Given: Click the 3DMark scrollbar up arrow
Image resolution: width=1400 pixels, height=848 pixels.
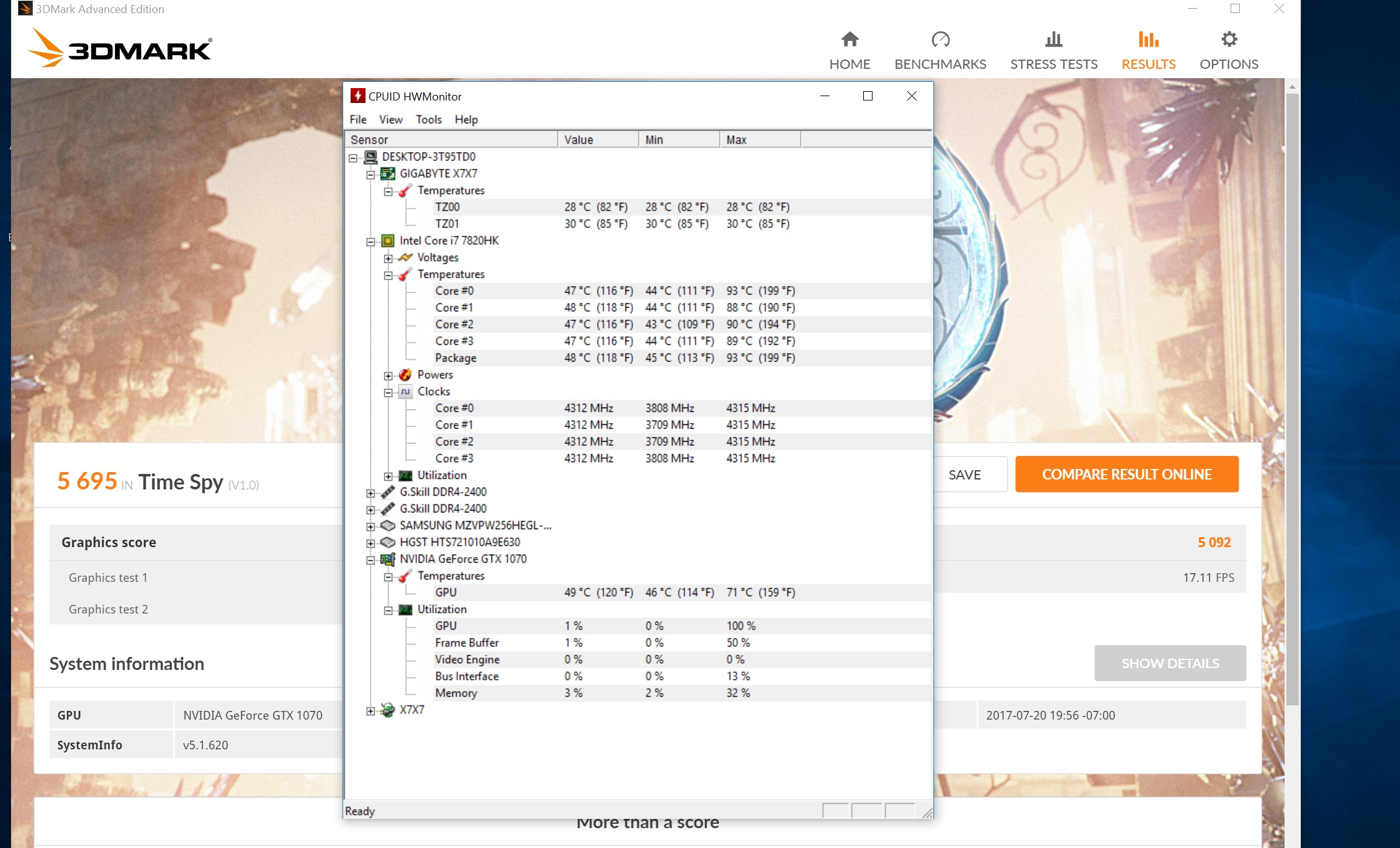Looking at the screenshot, I should point(1292,86).
